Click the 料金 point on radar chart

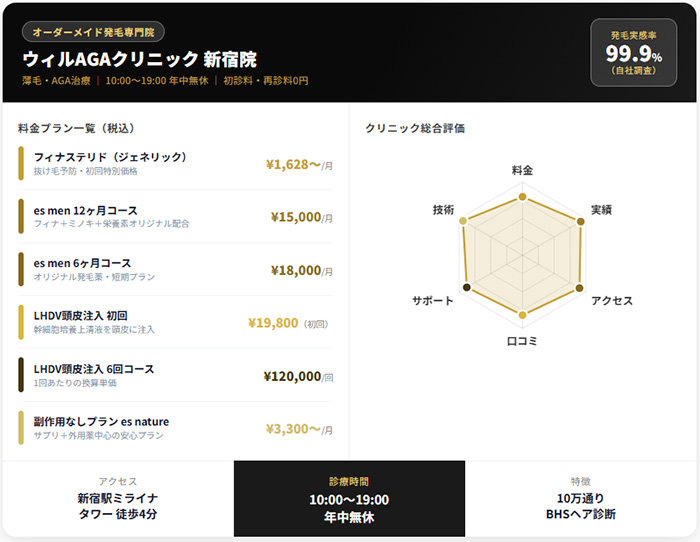click(522, 187)
